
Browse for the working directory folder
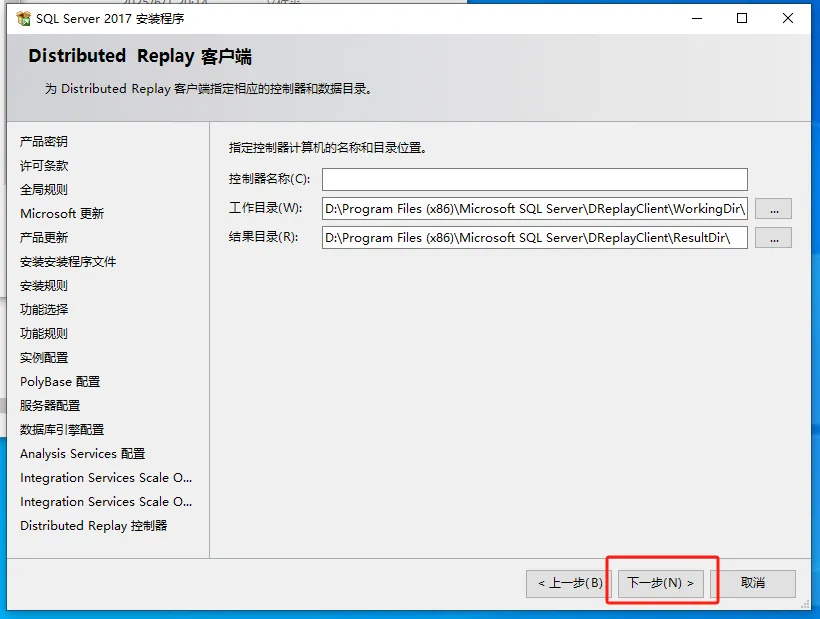773,209
